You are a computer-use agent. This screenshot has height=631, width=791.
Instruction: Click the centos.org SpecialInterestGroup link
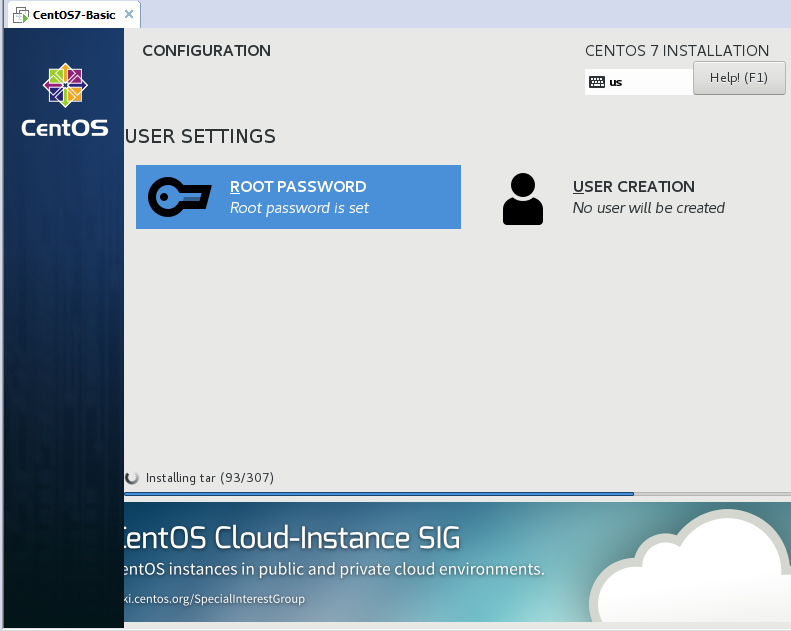(x=214, y=599)
